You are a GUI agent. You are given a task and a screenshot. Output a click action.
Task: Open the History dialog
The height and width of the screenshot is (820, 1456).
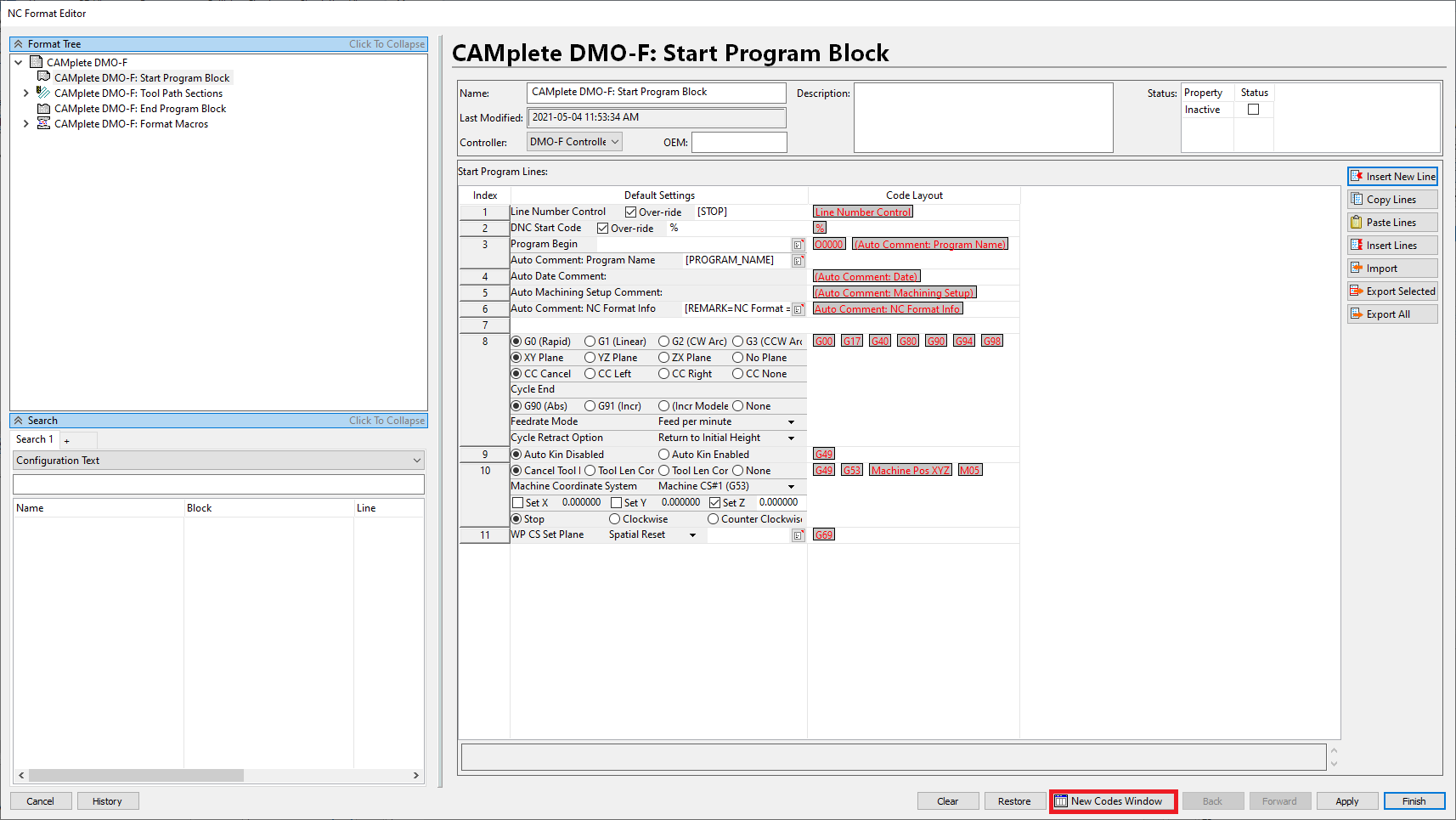[x=107, y=801]
